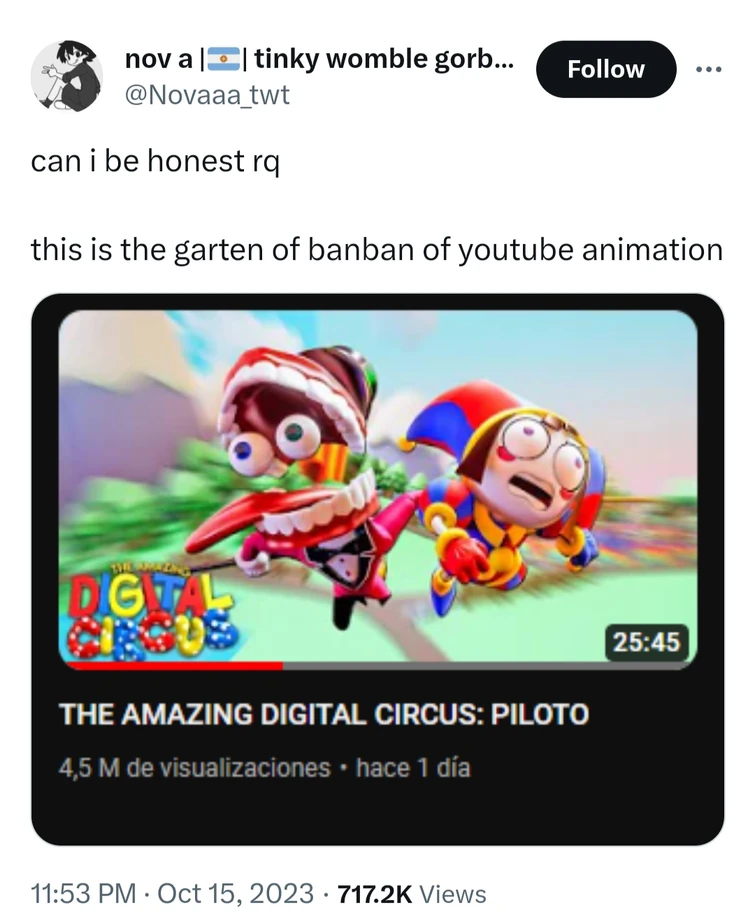755x914 pixels.
Task: Open the Novaaa_twt profile avatar
Action: coord(66,76)
